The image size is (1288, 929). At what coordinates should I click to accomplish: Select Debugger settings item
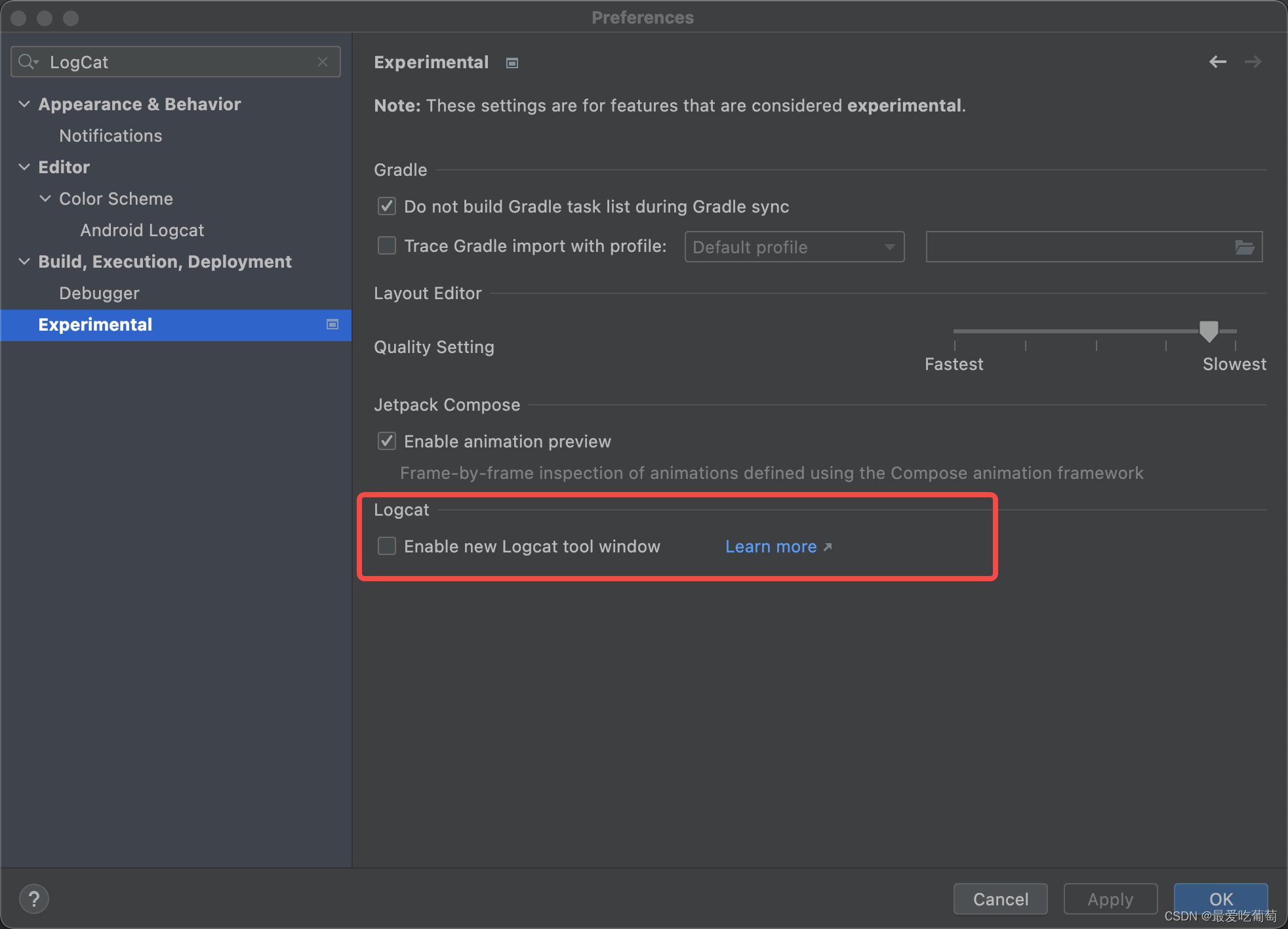coord(99,293)
